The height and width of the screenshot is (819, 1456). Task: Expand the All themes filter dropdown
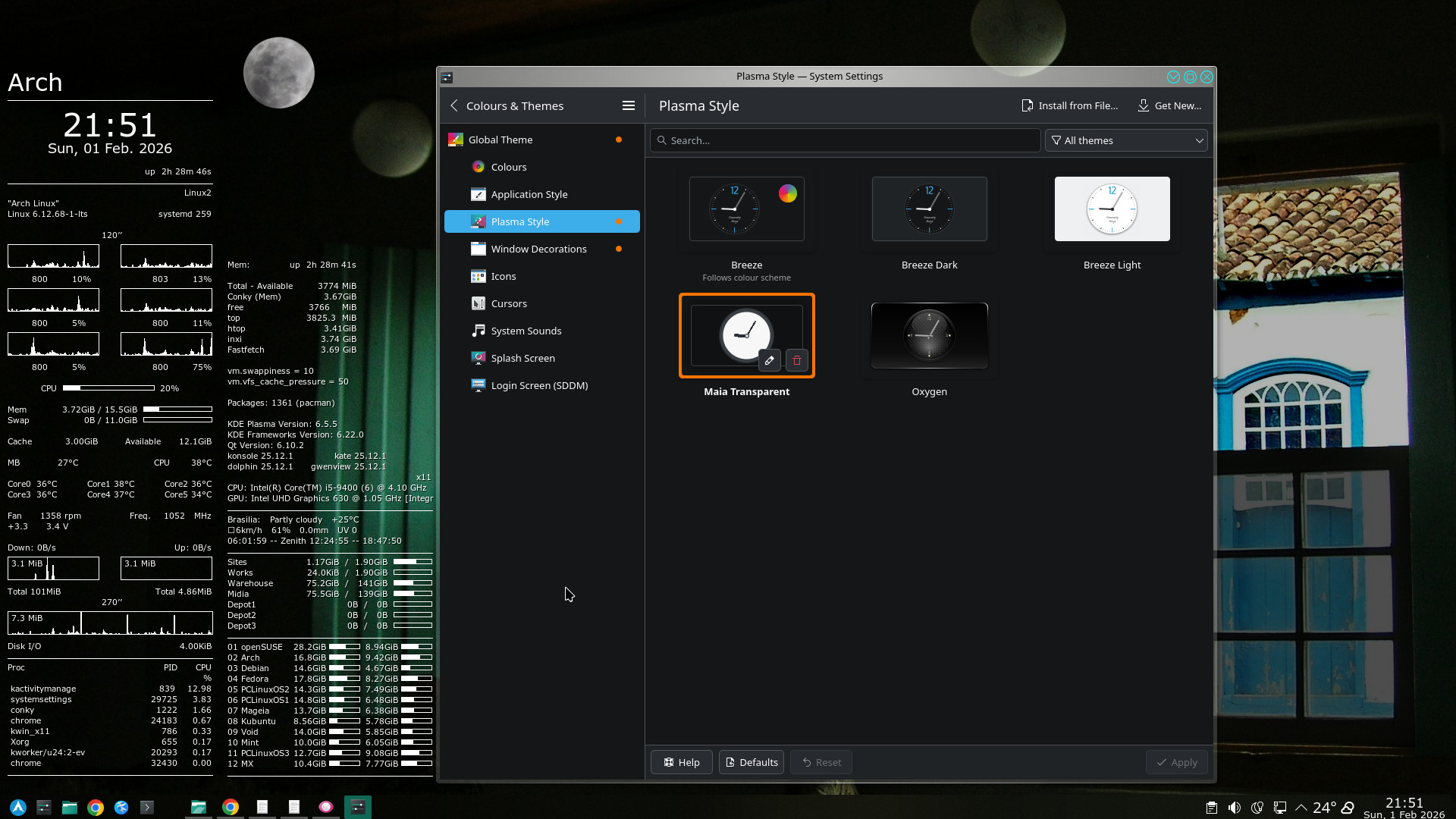pos(1125,141)
